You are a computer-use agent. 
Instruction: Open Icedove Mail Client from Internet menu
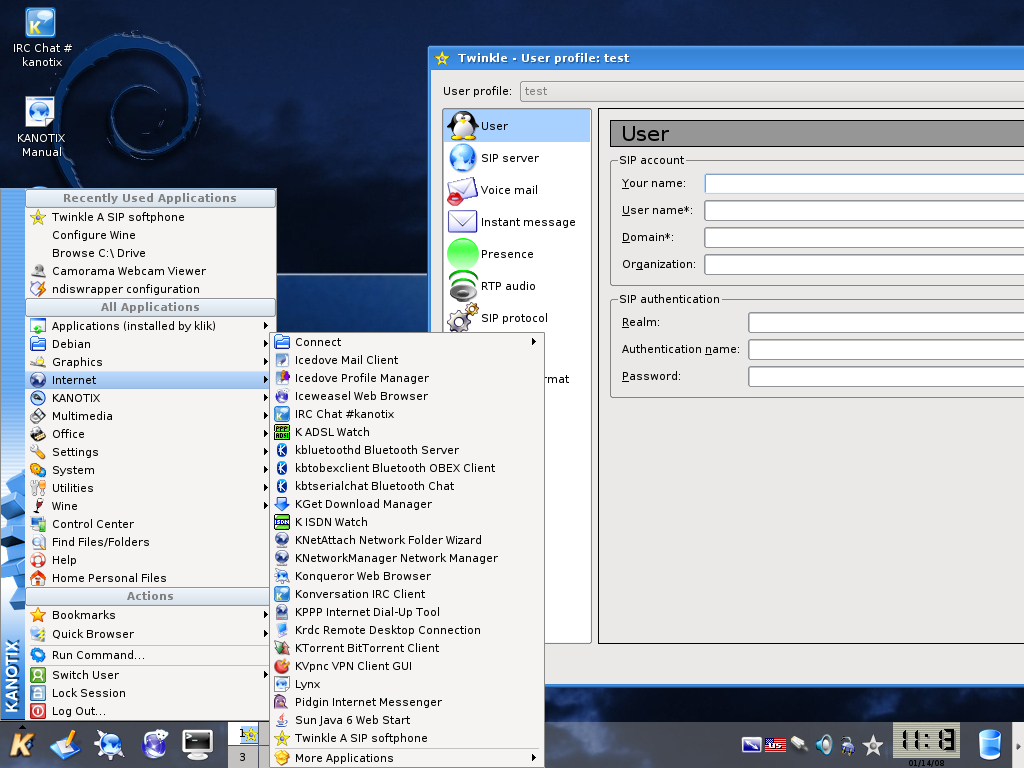coord(408,360)
